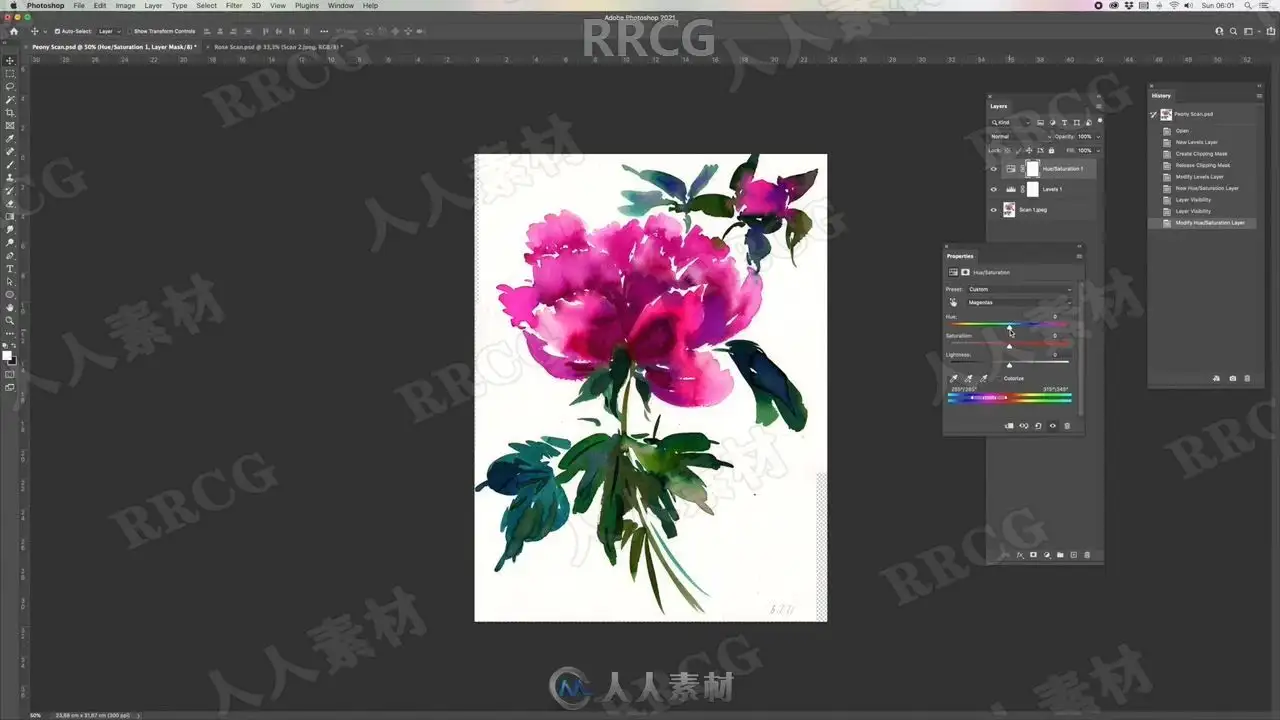Viewport: 1280px width, 720px height.
Task: Select the Rectangular Marquee tool
Action: [11, 73]
